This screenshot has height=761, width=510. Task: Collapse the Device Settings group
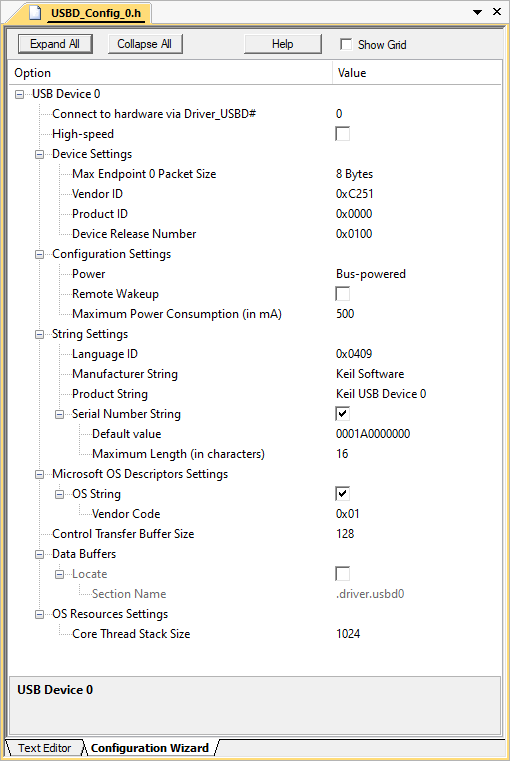click(x=39, y=154)
